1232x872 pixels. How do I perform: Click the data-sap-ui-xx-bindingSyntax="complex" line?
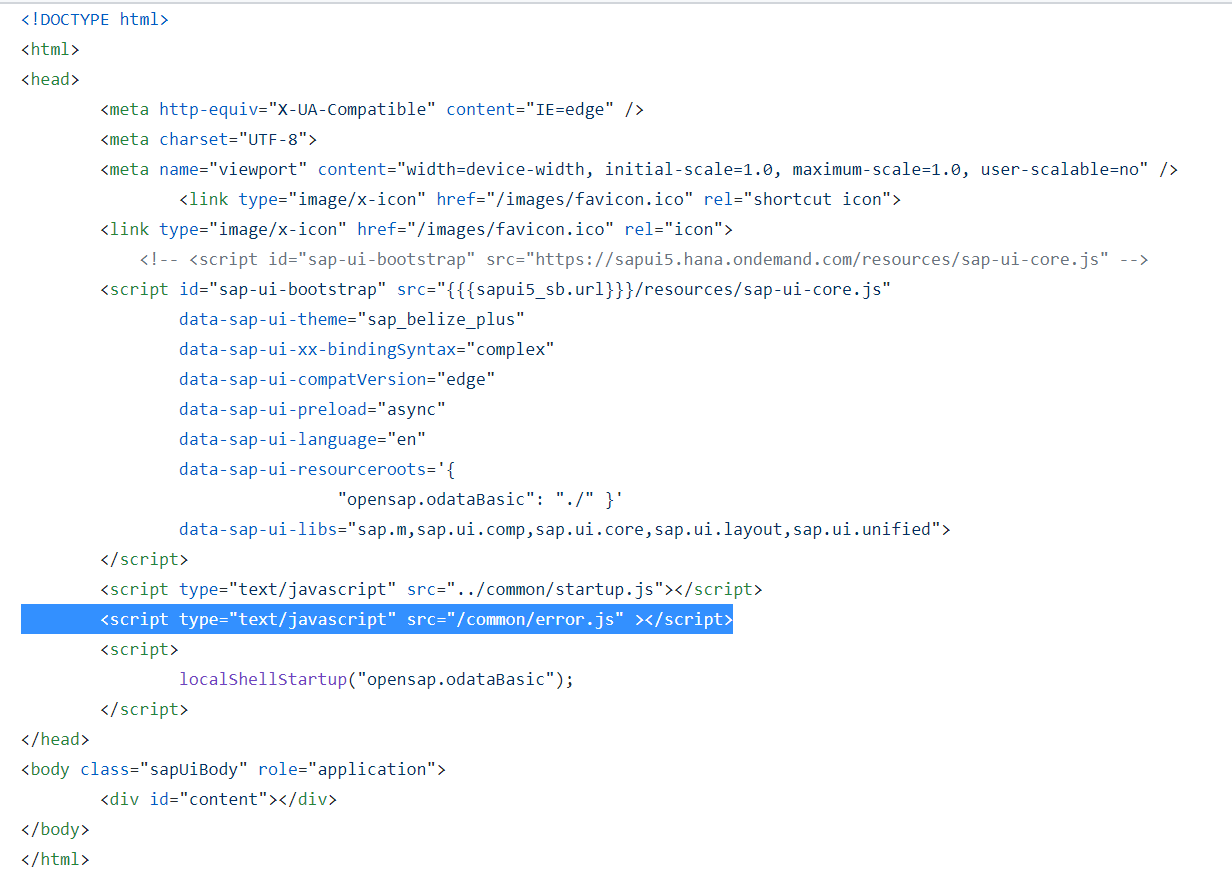[x=367, y=349]
